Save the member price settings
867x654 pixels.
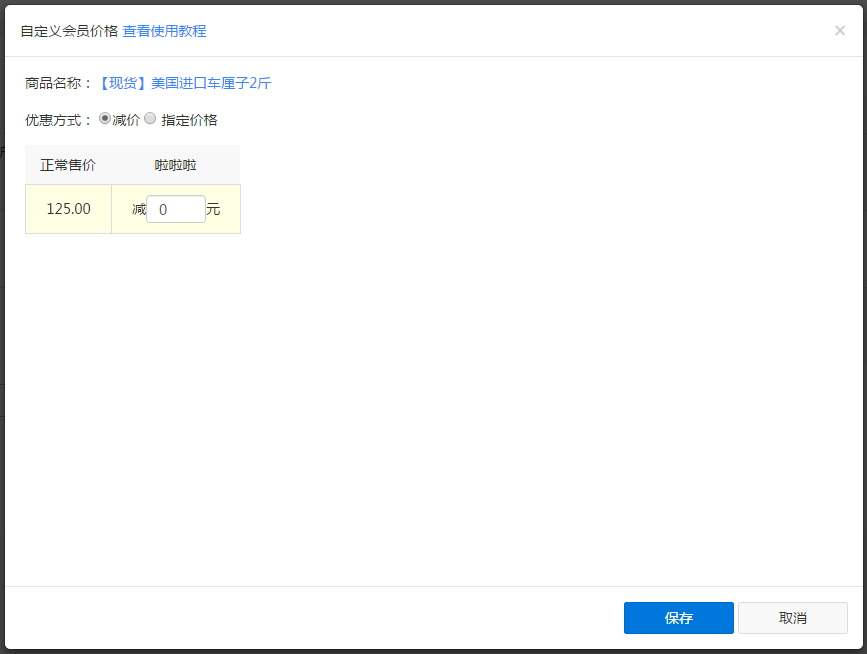pyautogui.click(x=678, y=618)
